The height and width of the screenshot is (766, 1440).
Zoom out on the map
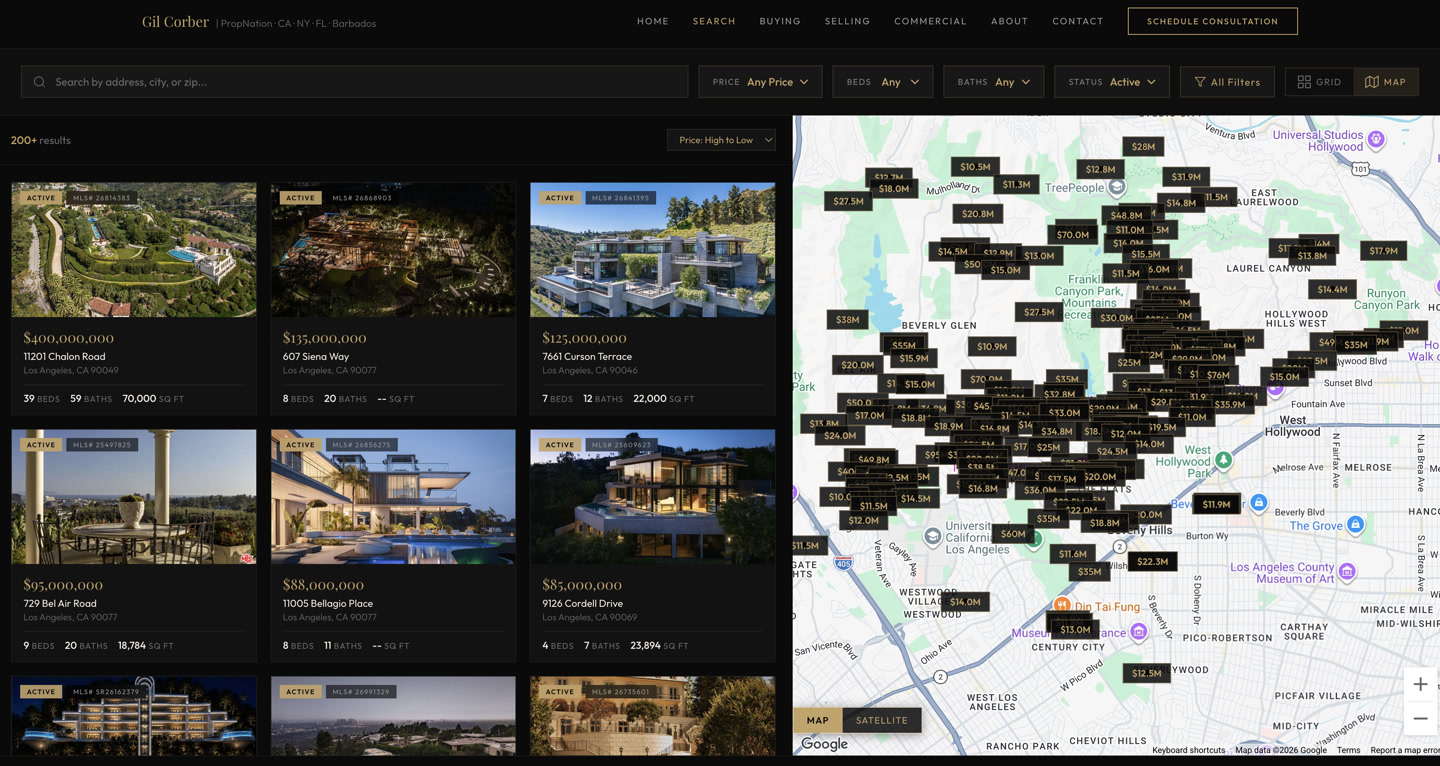click(1420, 718)
